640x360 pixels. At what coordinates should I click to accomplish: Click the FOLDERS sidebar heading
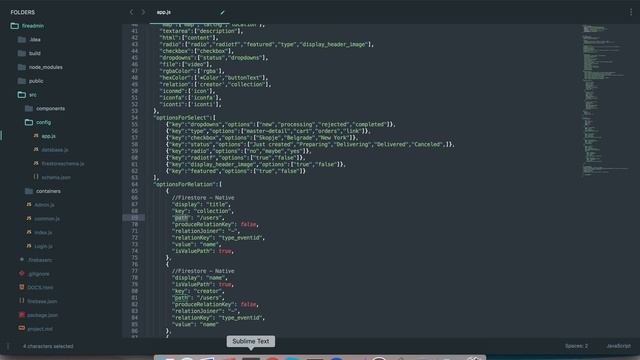(23, 12)
